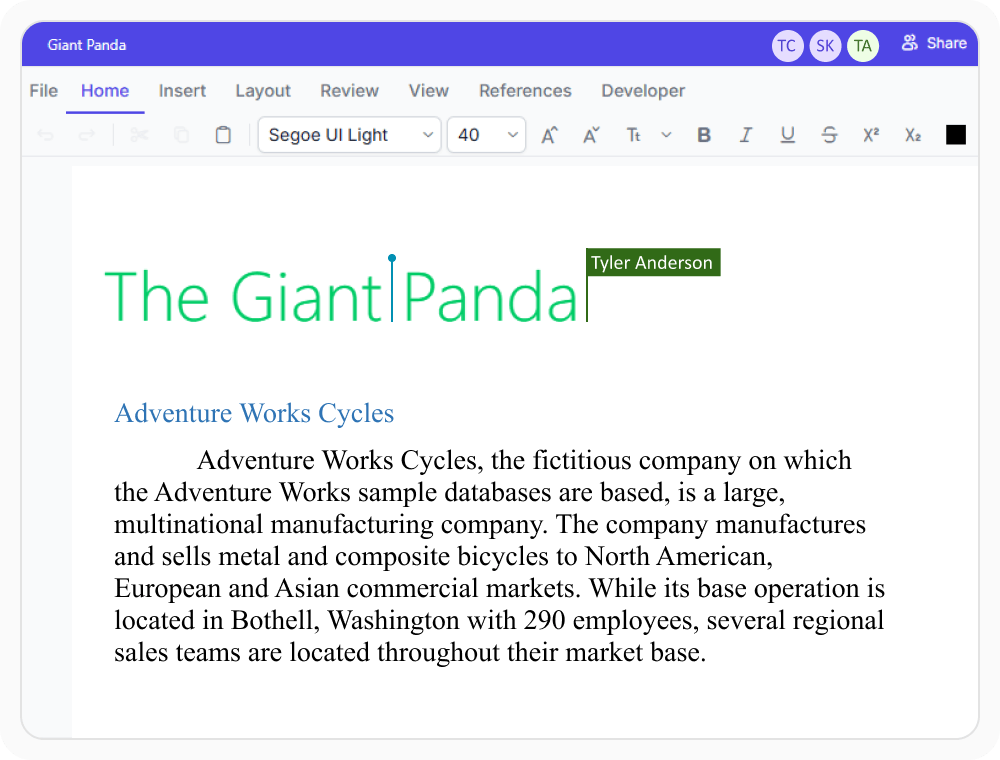Click the TA collaborator avatar
This screenshot has width=1000, height=760.
tap(863, 46)
